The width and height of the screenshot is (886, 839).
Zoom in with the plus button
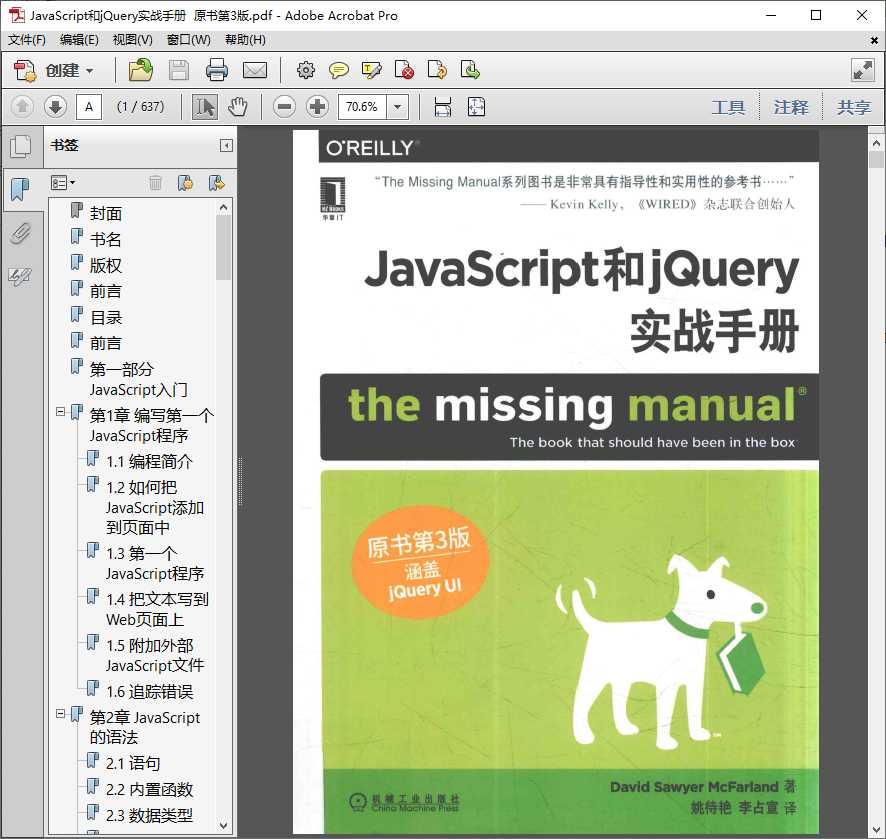pyautogui.click(x=318, y=106)
